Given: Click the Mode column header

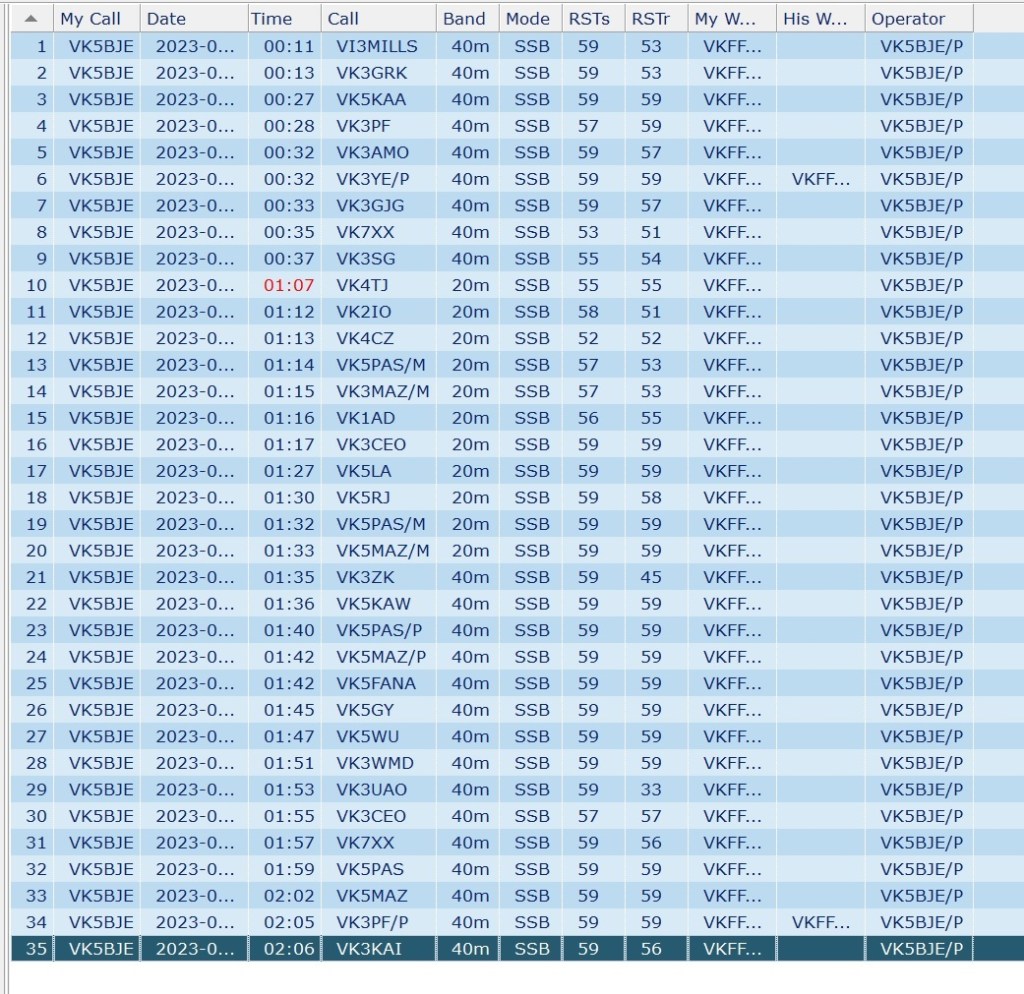Looking at the screenshot, I should pyautogui.click(x=527, y=18).
